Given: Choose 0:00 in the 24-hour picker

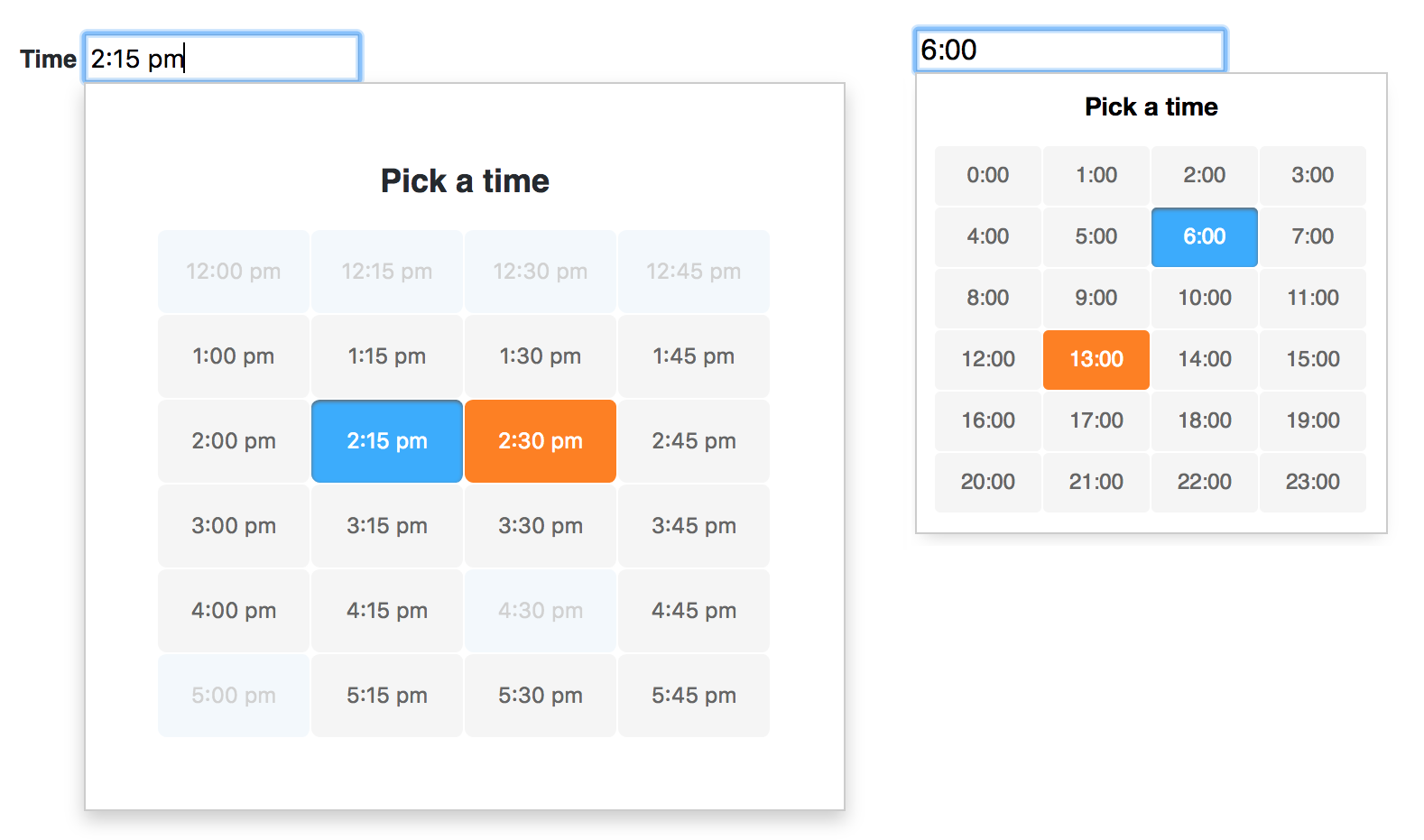Looking at the screenshot, I should pyautogui.click(x=988, y=176).
